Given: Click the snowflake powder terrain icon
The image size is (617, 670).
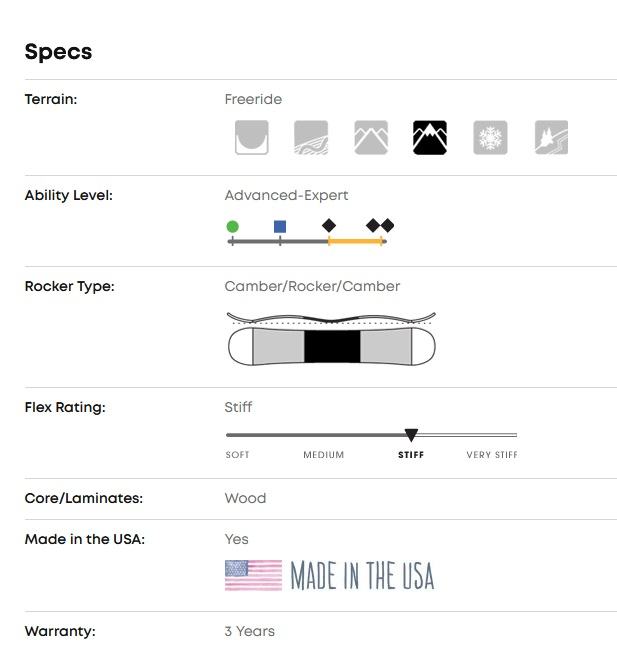Looking at the screenshot, I should (490, 137).
